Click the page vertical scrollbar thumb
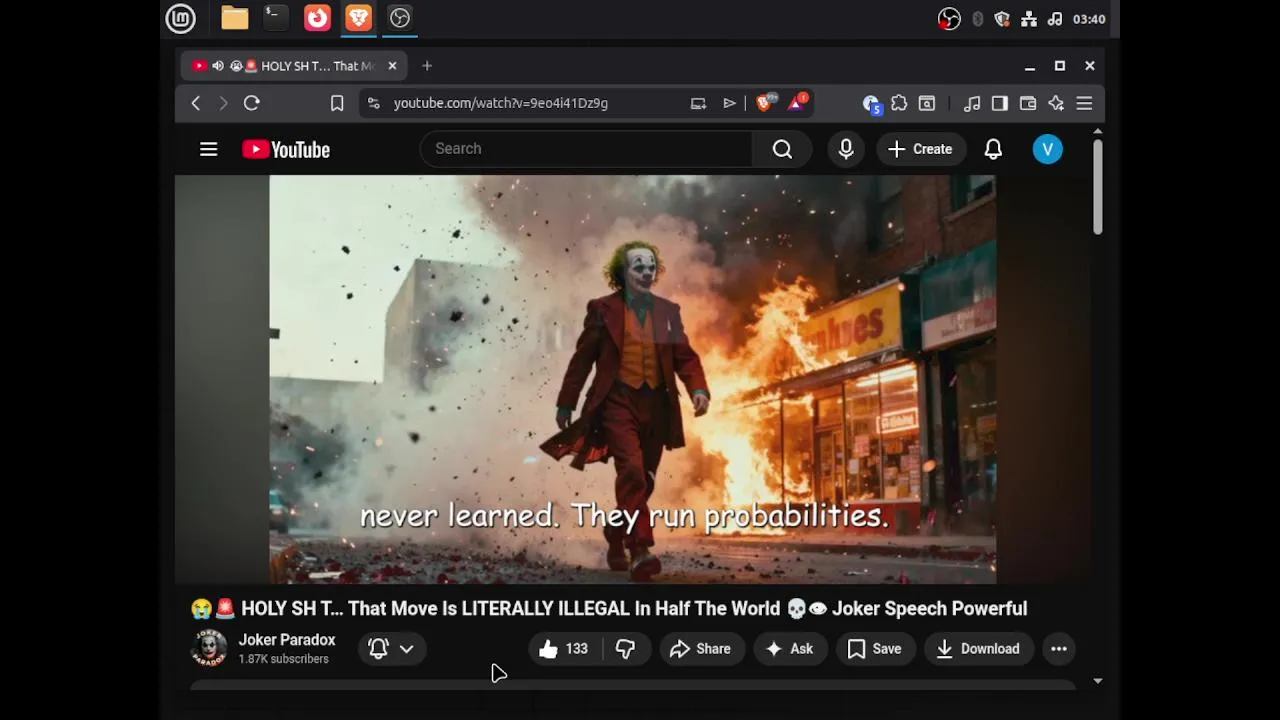Viewport: 1280px width, 720px height. pos(1097,187)
